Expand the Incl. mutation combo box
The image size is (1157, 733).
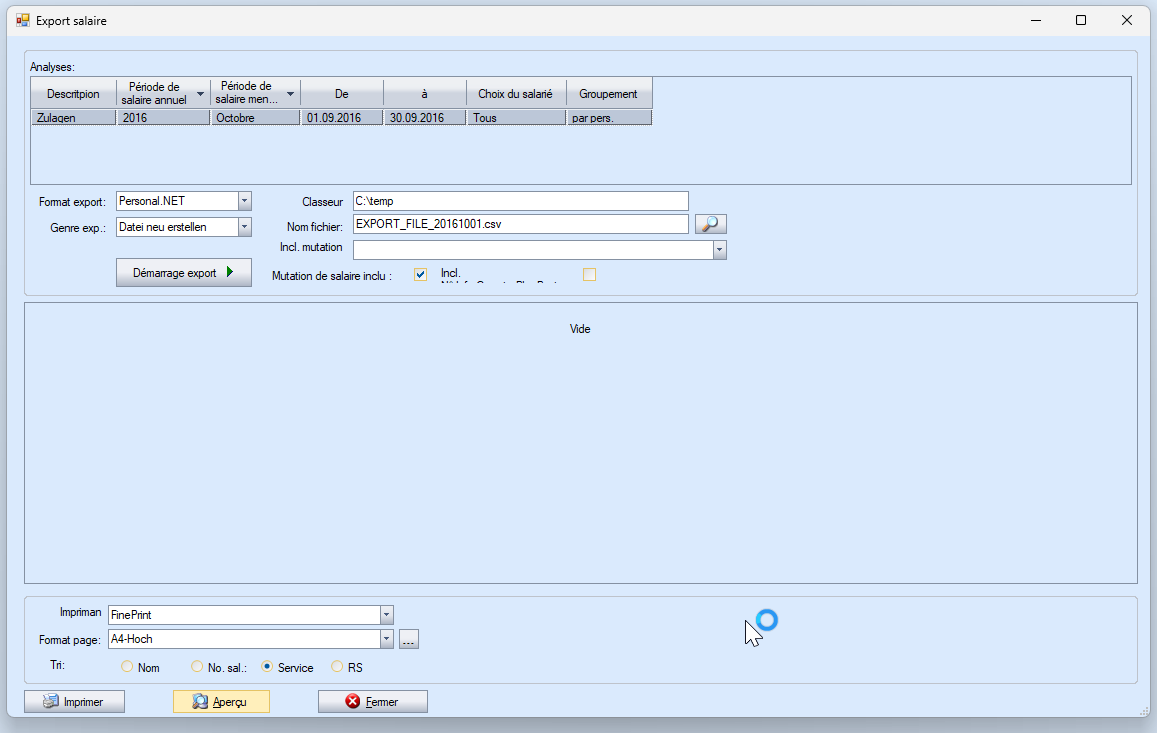tap(719, 250)
